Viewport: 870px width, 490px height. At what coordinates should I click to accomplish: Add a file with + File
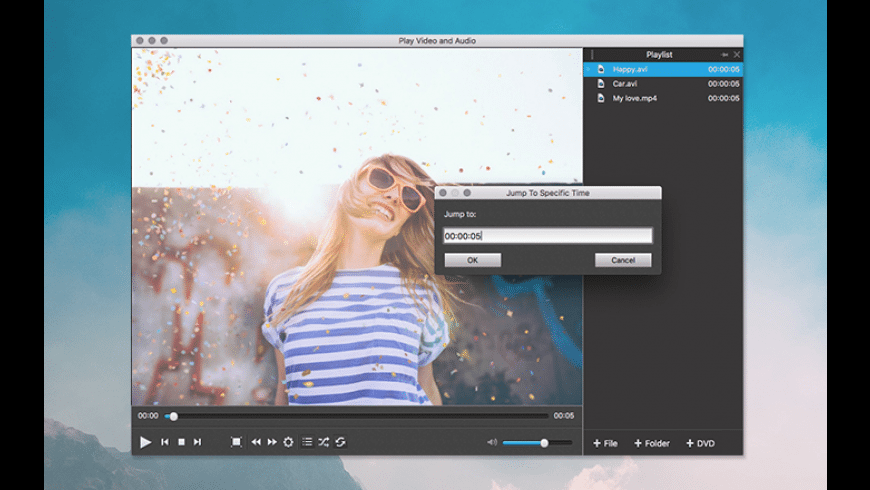click(x=605, y=443)
